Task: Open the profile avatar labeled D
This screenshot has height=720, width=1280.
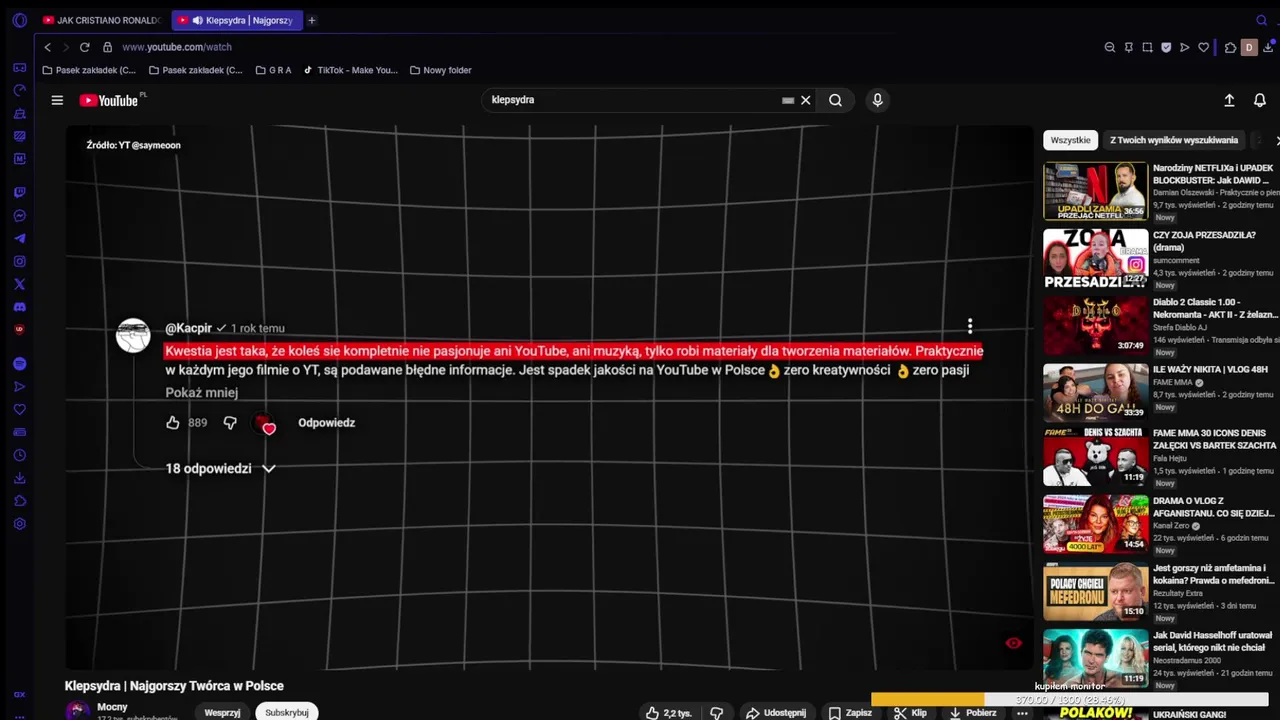Action: click(1248, 47)
